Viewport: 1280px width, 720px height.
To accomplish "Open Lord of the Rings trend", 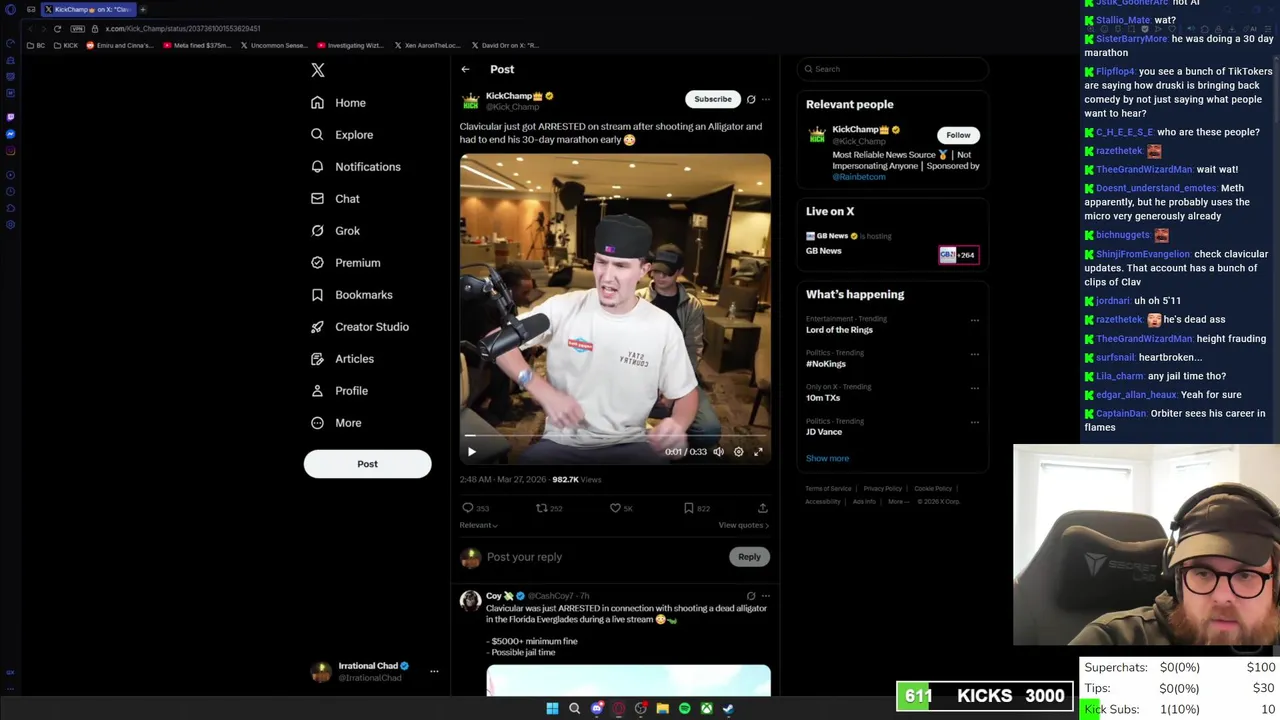I will click(x=839, y=330).
